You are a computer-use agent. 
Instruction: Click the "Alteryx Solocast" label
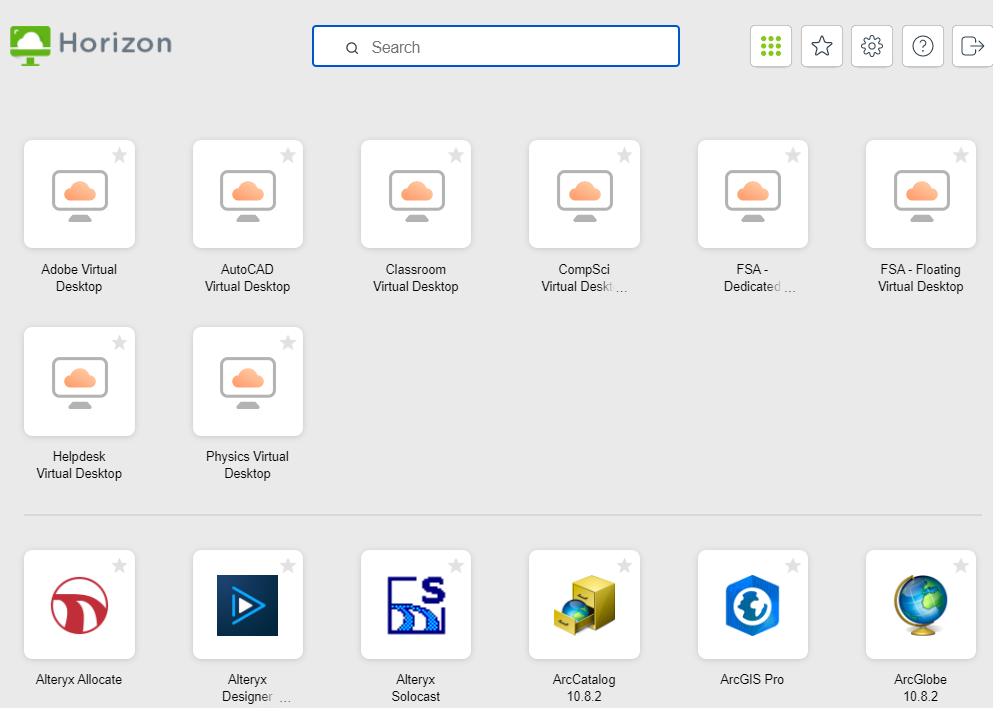click(x=416, y=688)
